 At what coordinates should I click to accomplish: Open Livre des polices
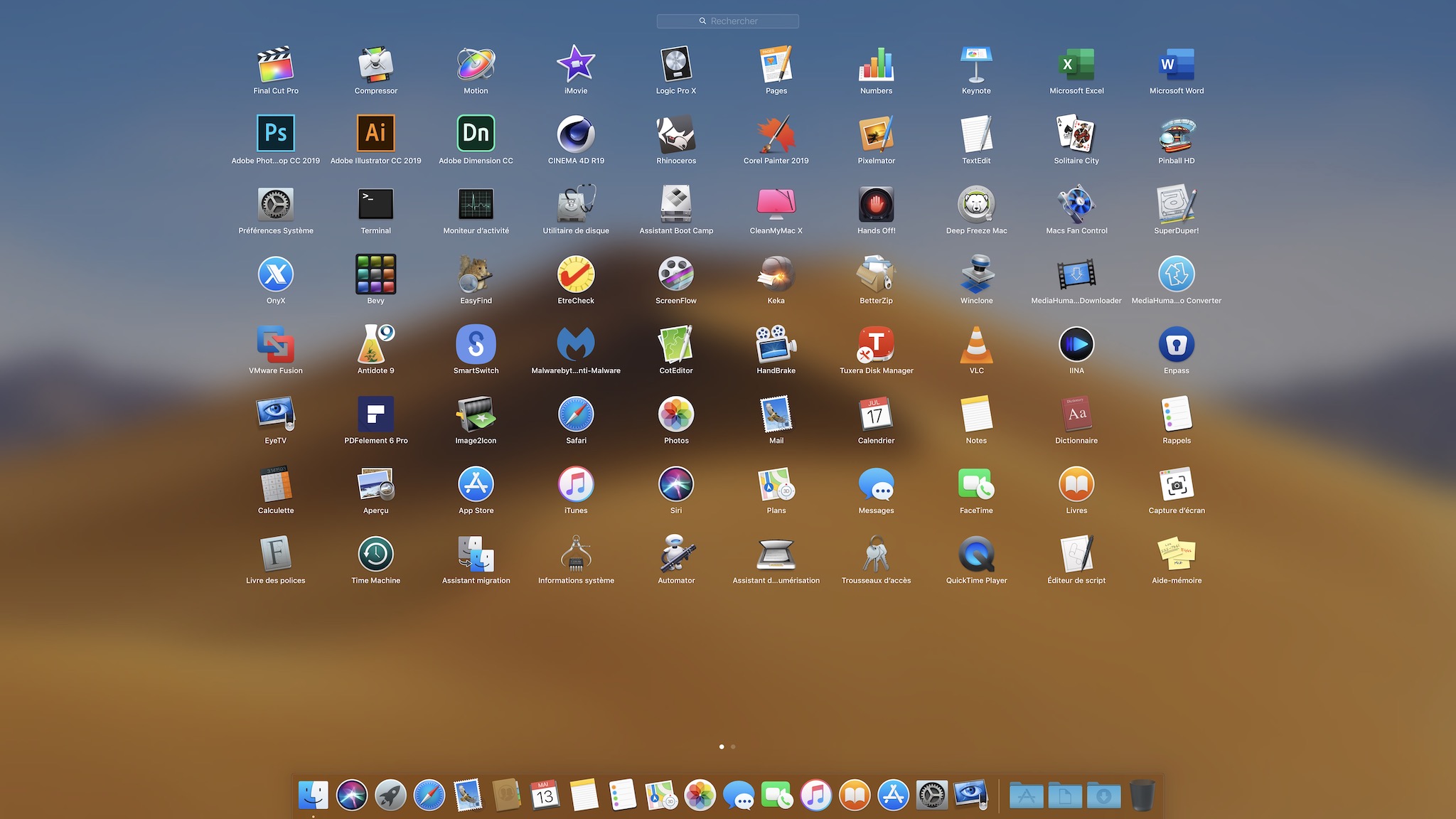pyautogui.click(x=276, y=554)
